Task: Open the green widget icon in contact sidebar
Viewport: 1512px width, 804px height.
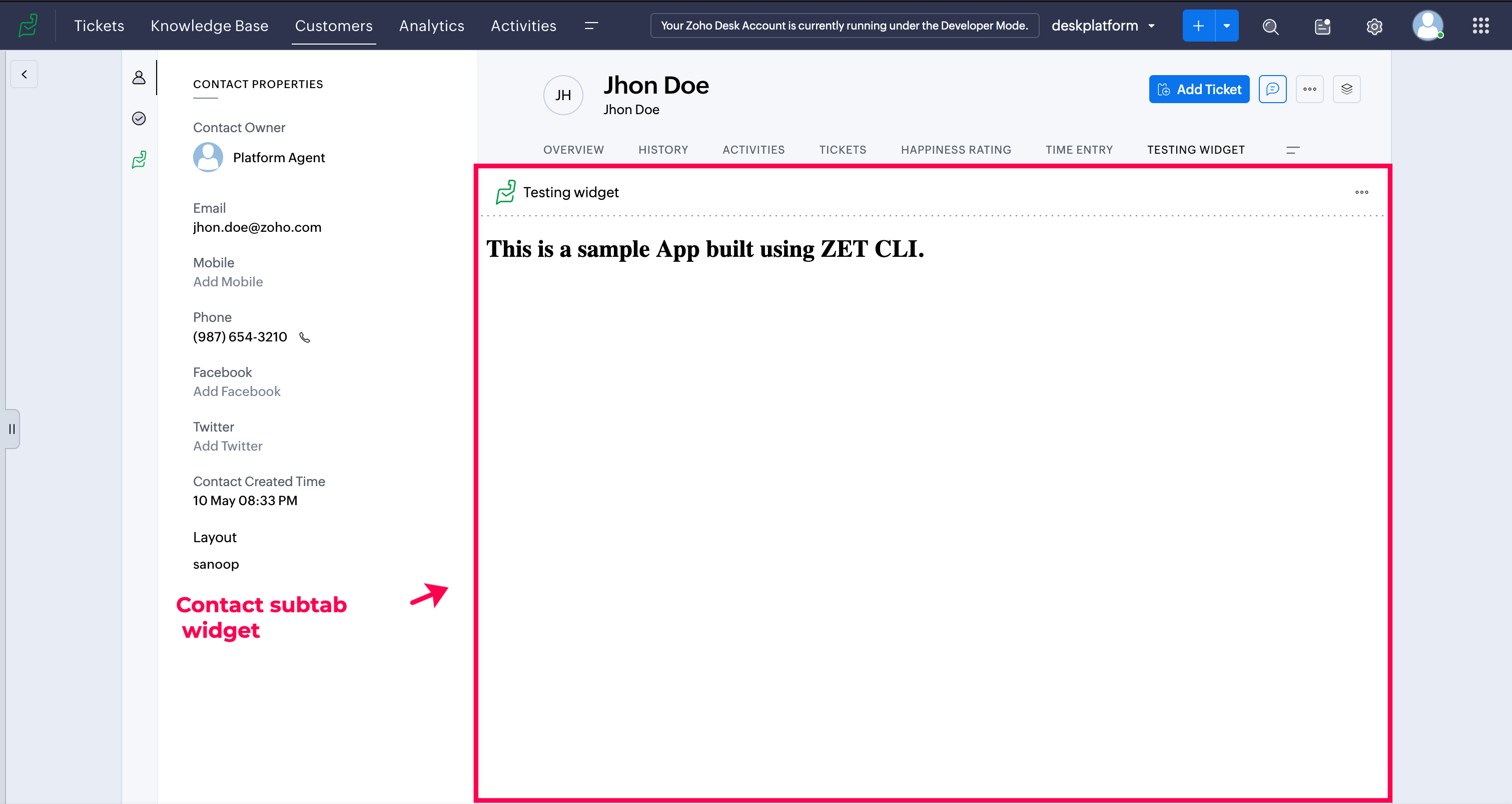Action: click(139, 159)
